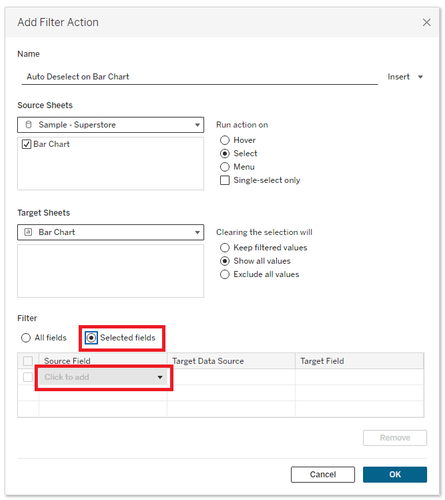445x500 pixels.
Task: Select the Selected fields radio button
Action: coord(91,338)
